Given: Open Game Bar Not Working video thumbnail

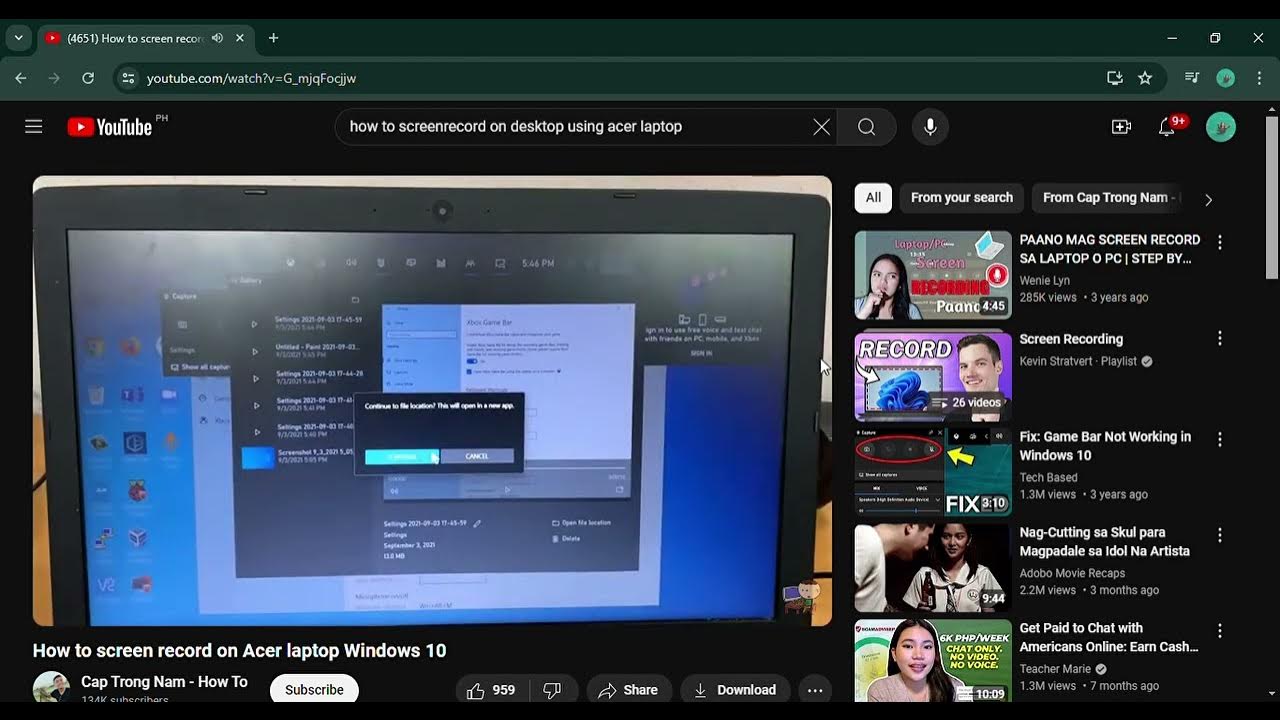Looking at the screenshot, I should [933, 472].
